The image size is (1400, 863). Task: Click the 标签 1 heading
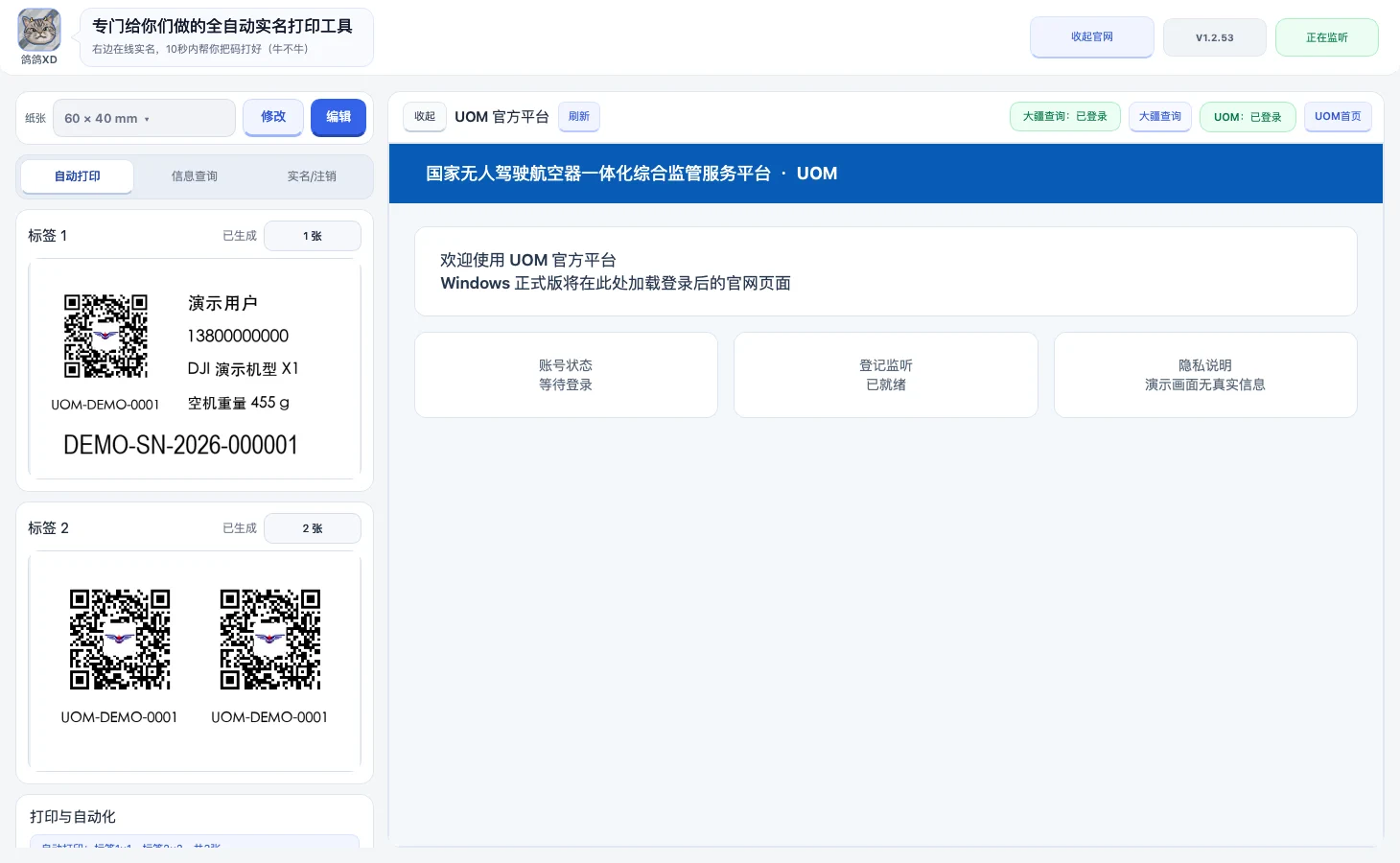click(x=48, y=236)
